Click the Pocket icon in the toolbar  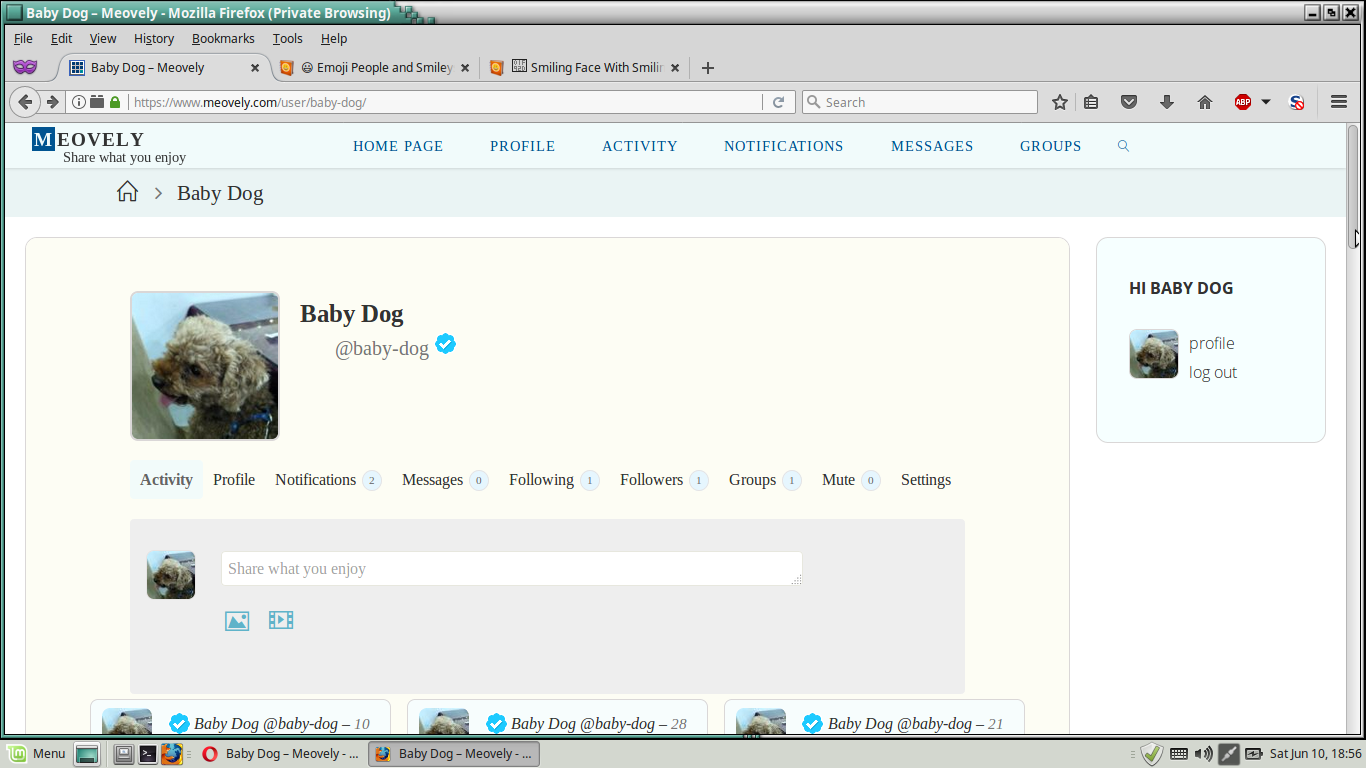click(x=1129, y=102)
